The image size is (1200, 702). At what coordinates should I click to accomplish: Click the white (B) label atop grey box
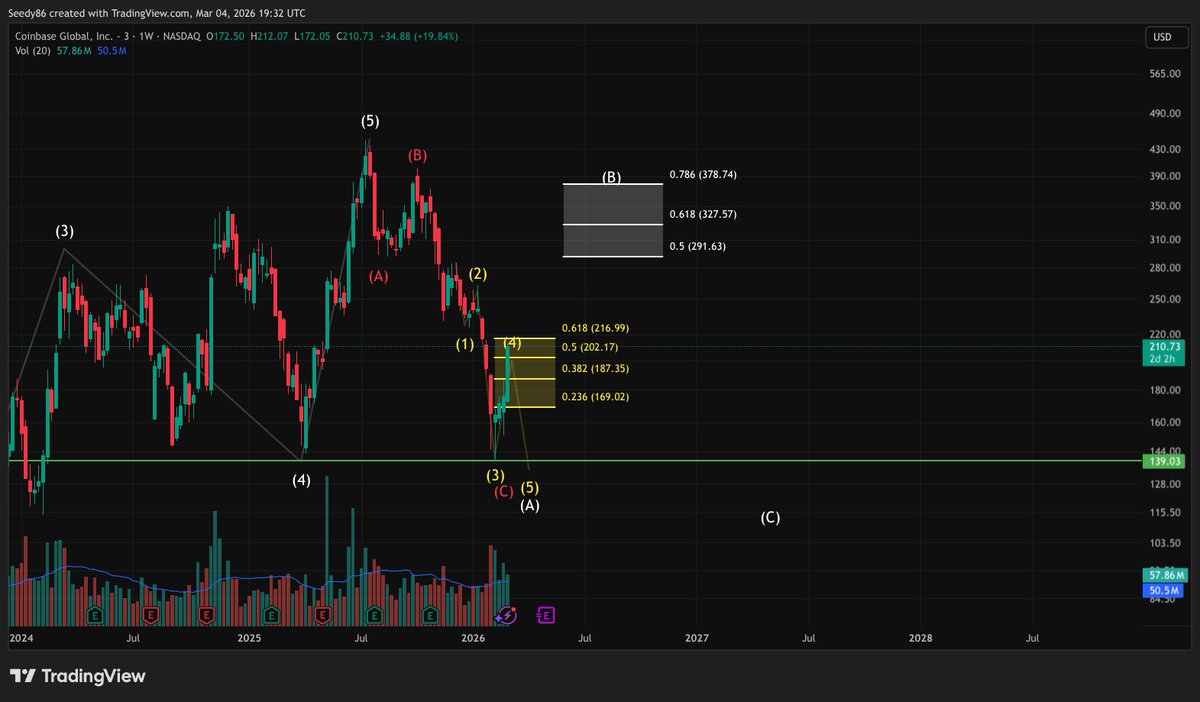[x=611, y=177]
